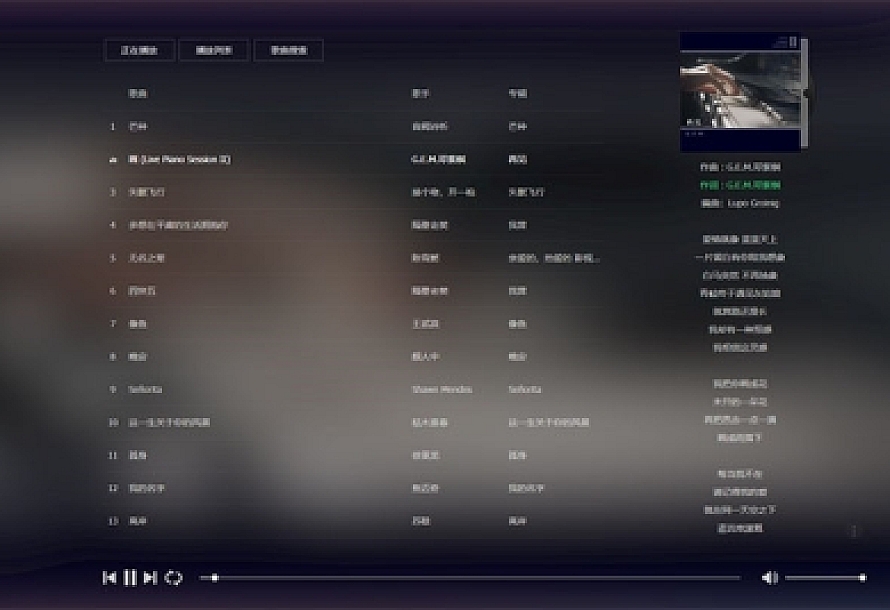Open the first tab above the song list
Image resolution: width=890 pixels, height=610 pixels.
pyautogui.click(x=140, y=50)
